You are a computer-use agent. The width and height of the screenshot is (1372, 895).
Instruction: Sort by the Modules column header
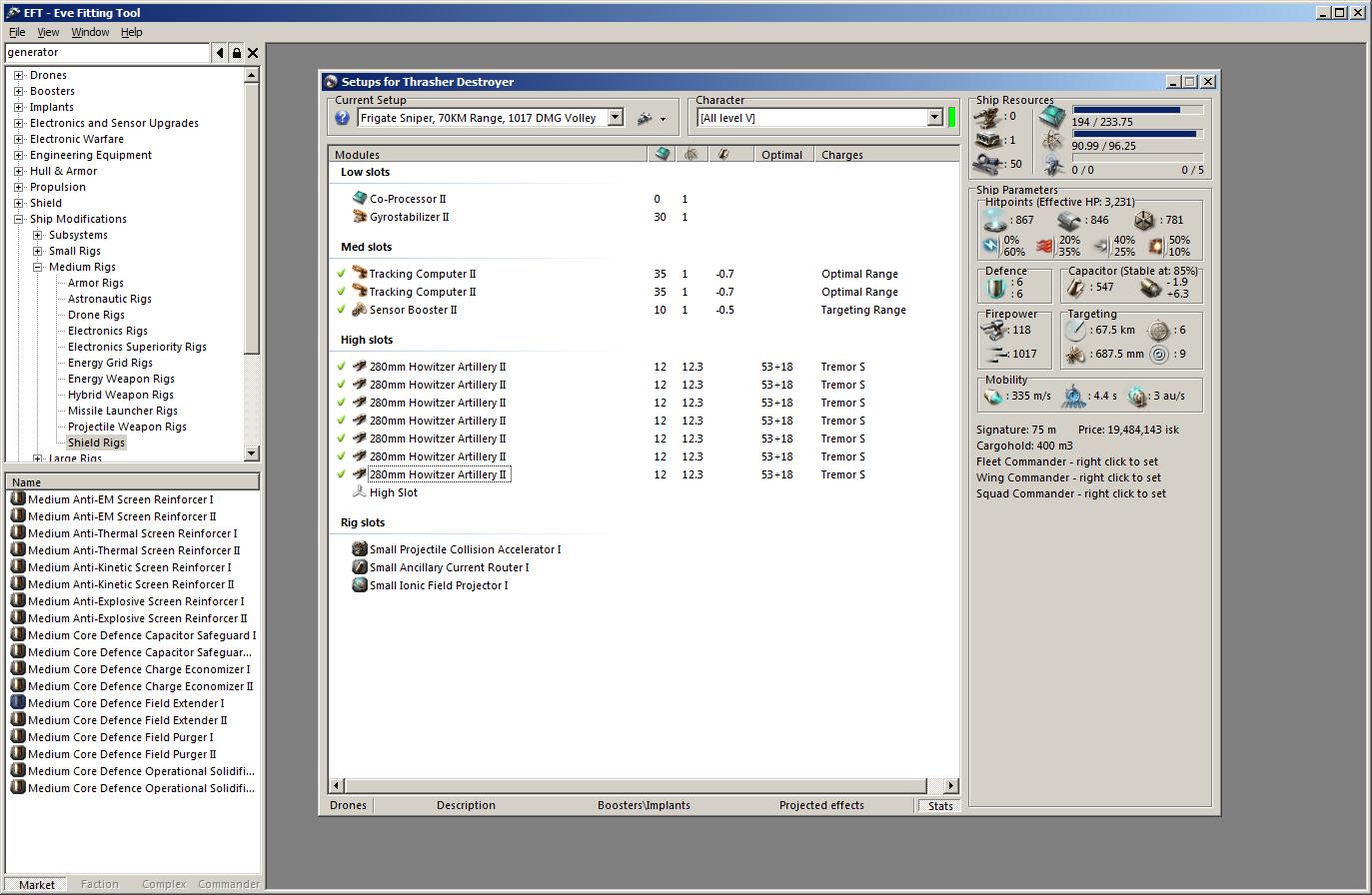pos(488,154)
